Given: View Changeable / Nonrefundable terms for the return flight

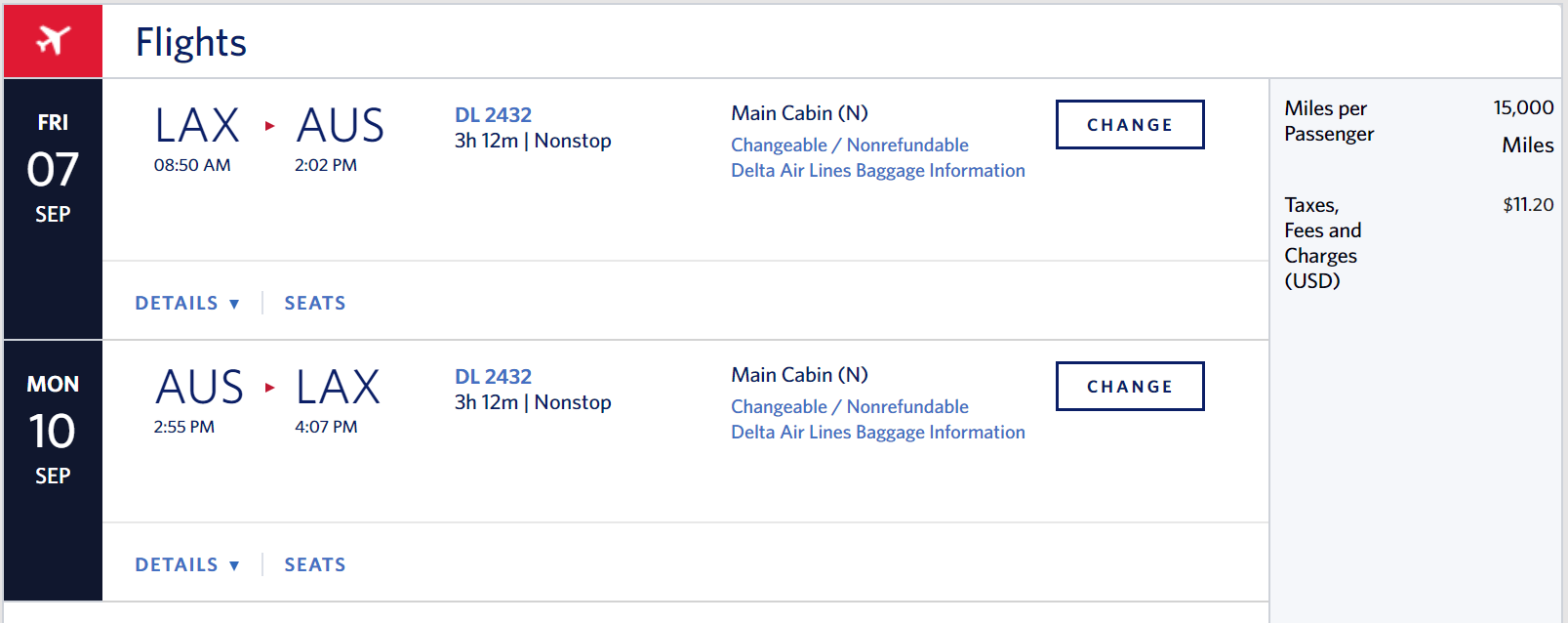Looking at the screenshot, I should (850, 406).
